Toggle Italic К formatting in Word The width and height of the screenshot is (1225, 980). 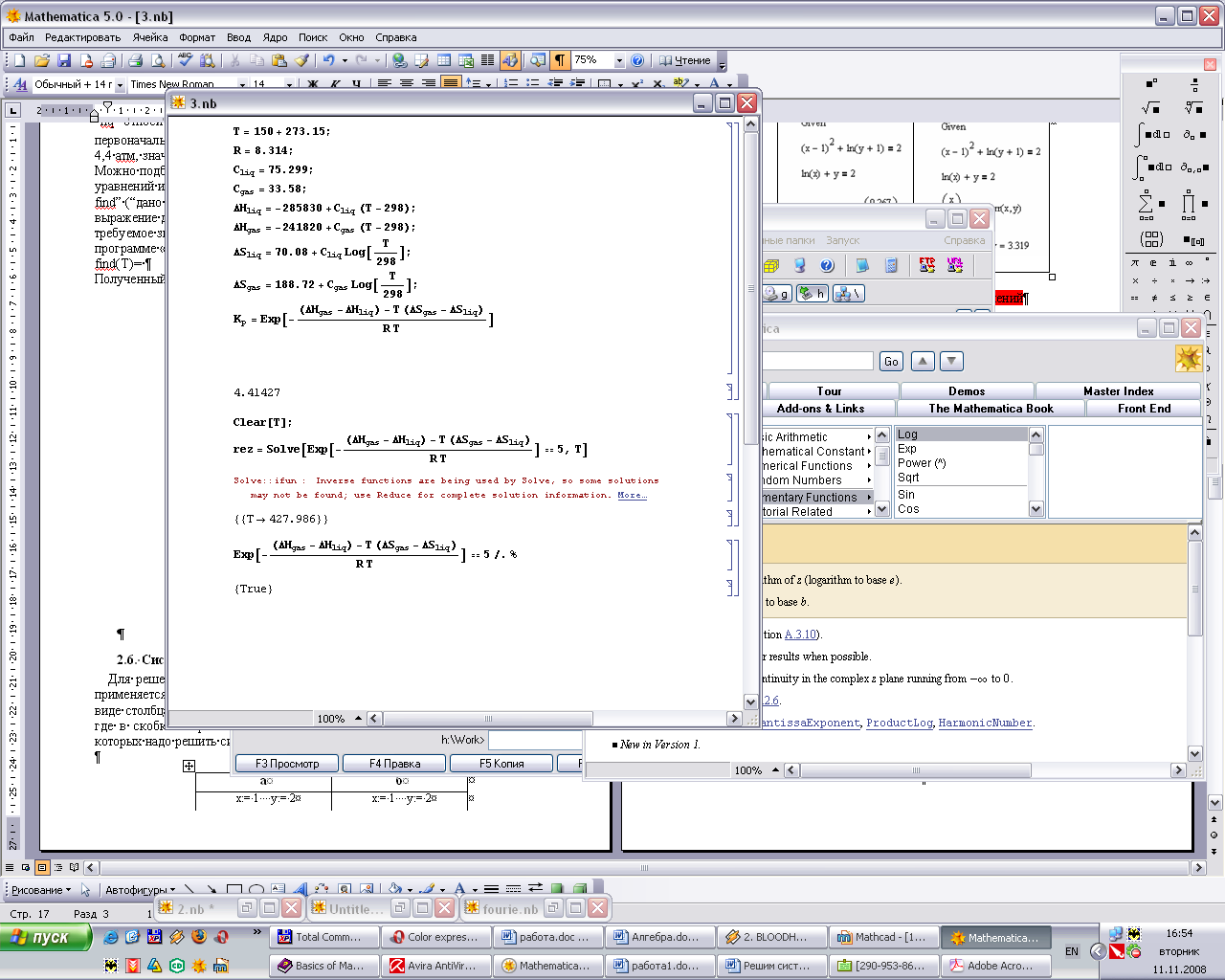pos(334,84)
